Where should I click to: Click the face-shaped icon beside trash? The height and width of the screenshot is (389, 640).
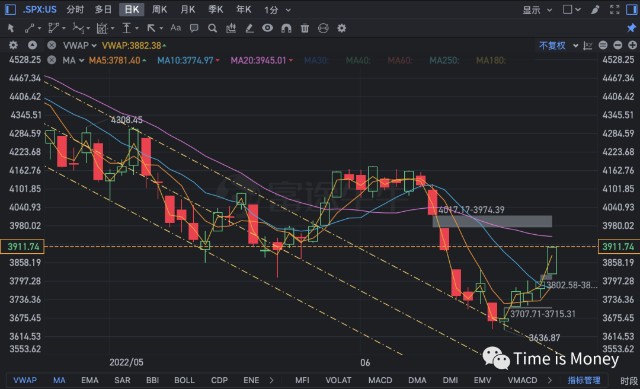click(323, 28)
